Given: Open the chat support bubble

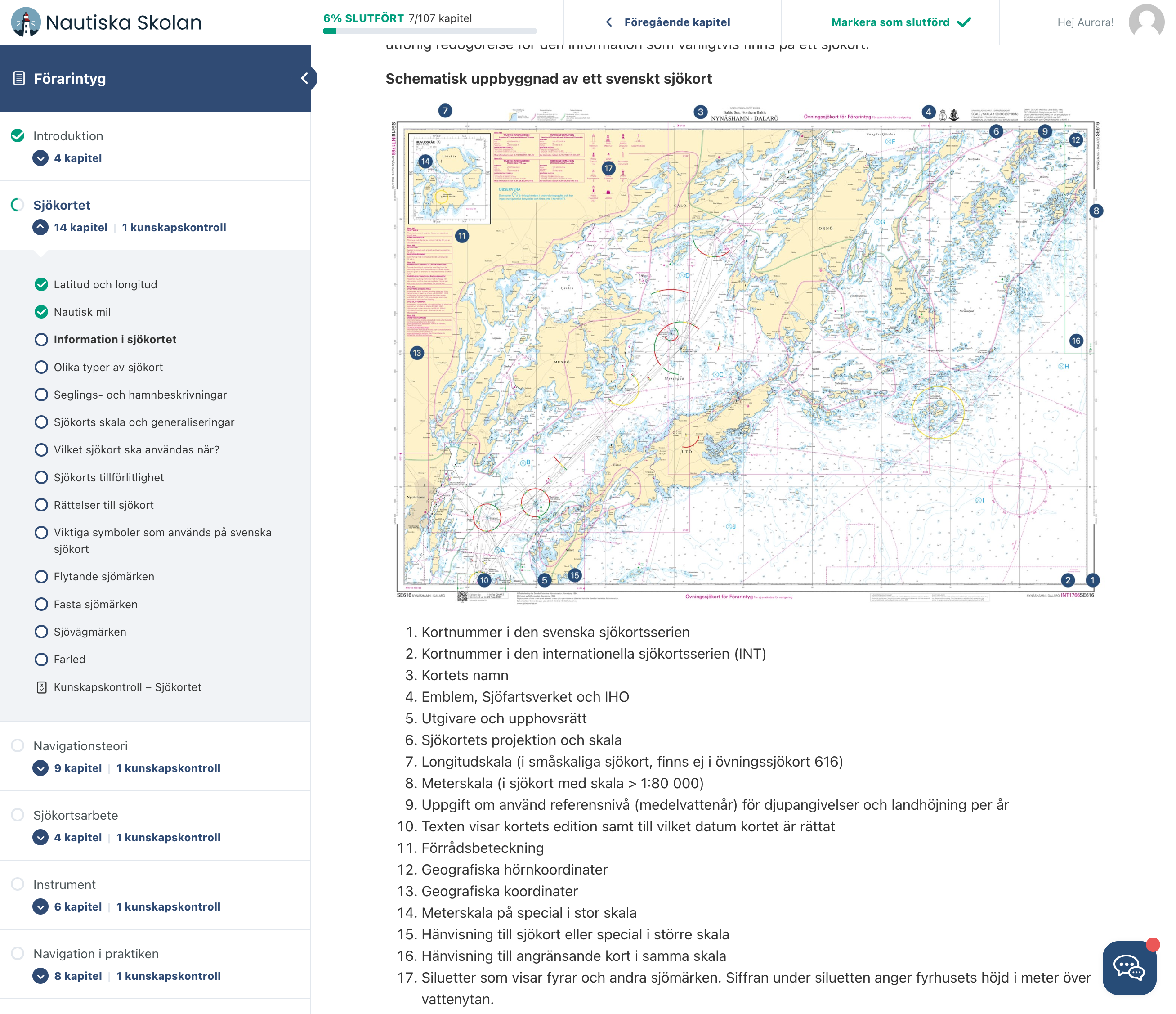Looking at the screenshot, I should [1129, 968].
